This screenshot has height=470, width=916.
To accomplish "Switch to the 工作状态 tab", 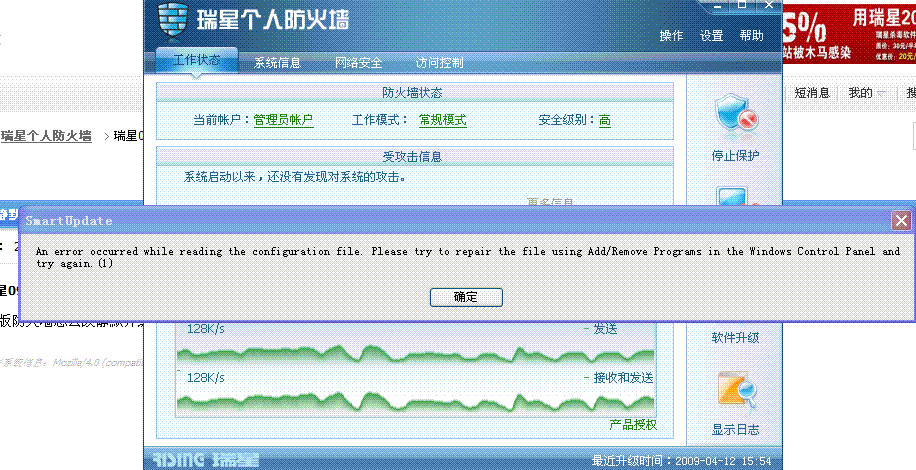I will point(197,60).
